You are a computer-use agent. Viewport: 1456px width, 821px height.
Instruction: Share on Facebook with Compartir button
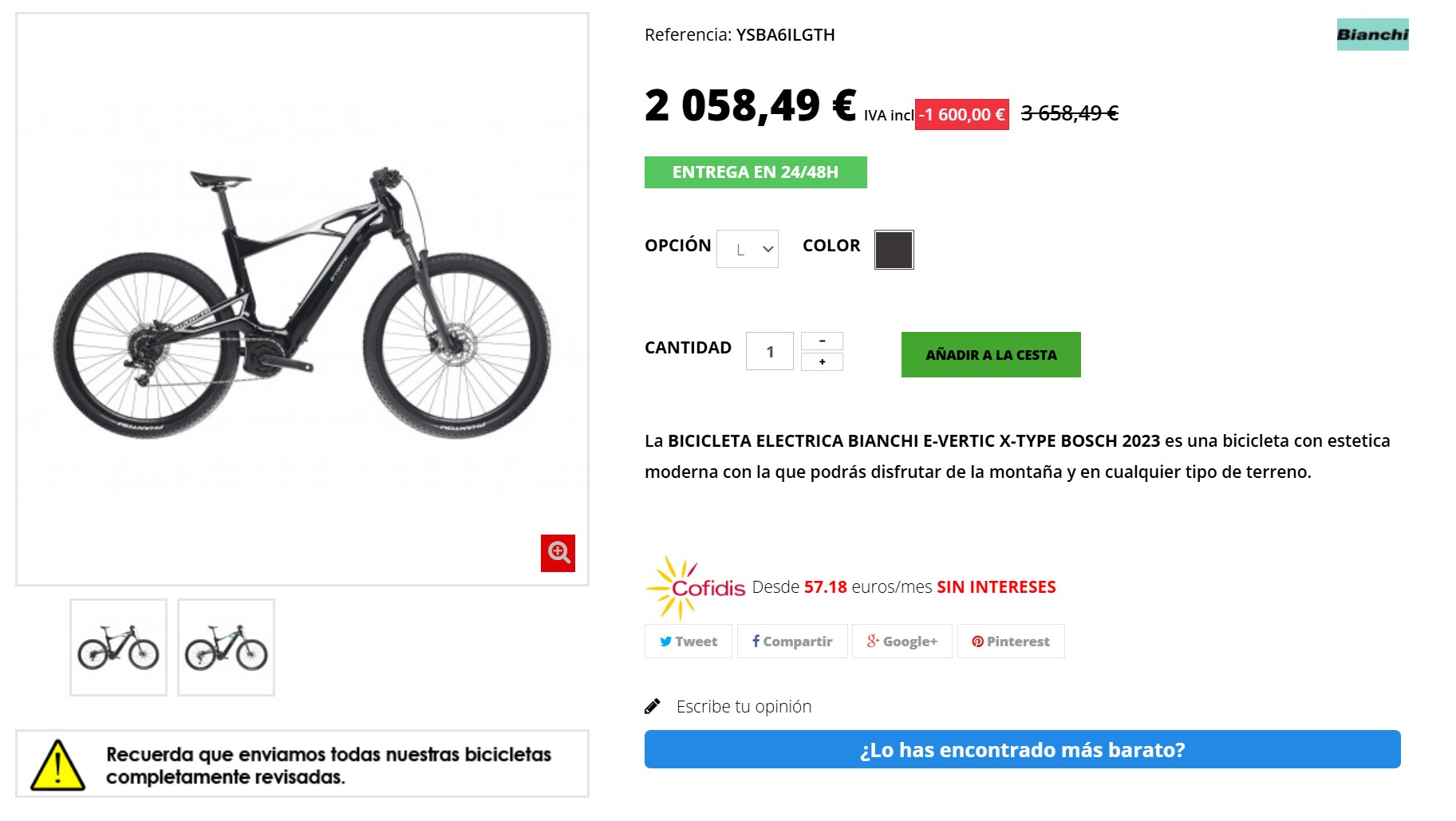pos(792,641)
